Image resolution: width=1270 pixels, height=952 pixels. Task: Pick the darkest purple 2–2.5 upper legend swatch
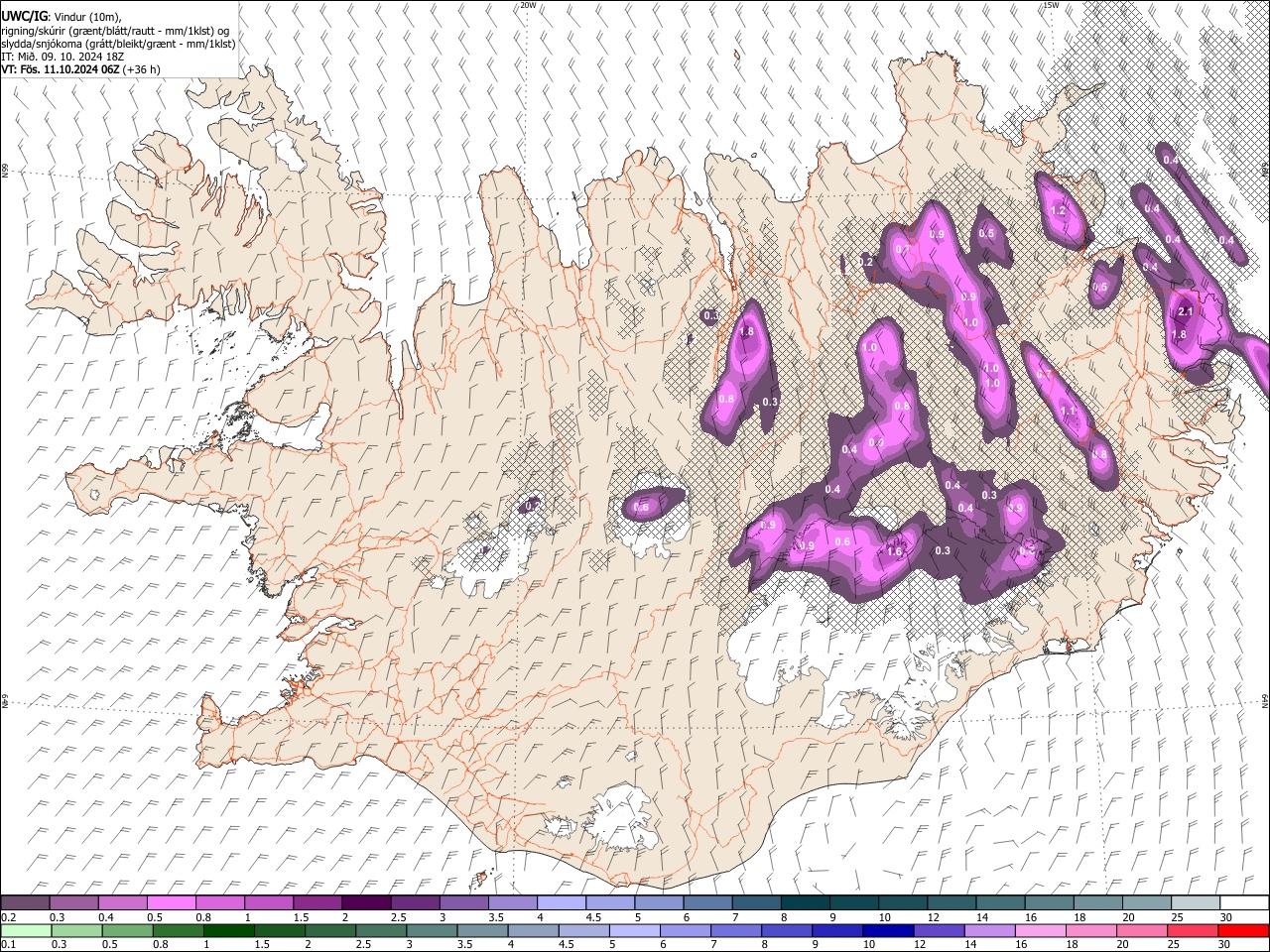[x=366, y=902]
